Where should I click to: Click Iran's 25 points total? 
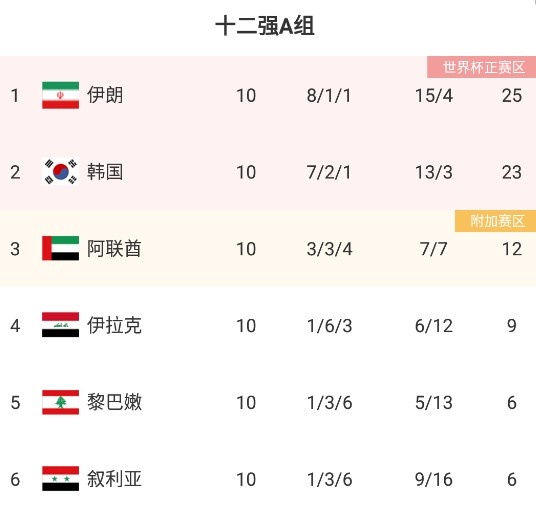point(512,95)
